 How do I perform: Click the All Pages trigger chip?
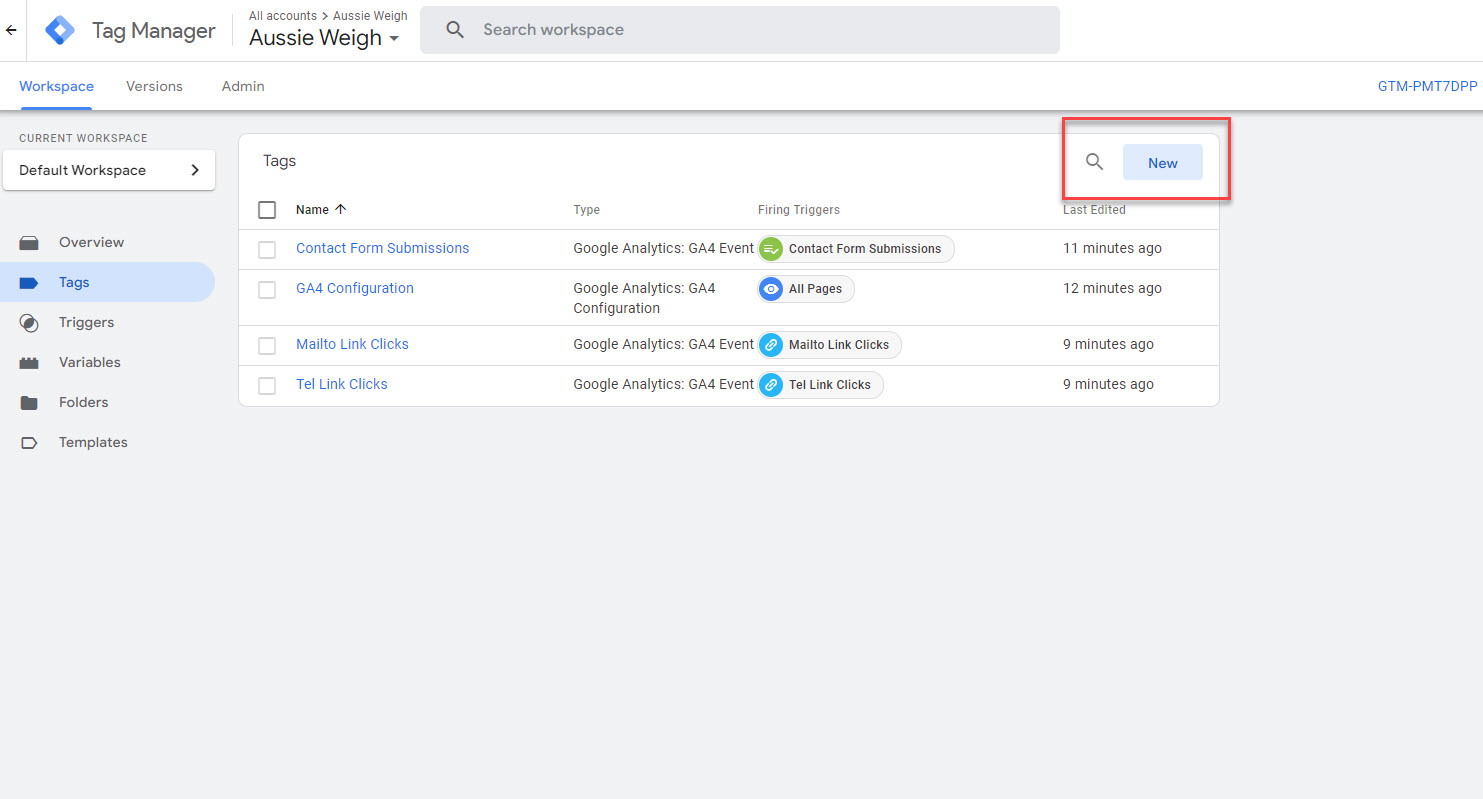pyautogui.click(x=806, y=289)
